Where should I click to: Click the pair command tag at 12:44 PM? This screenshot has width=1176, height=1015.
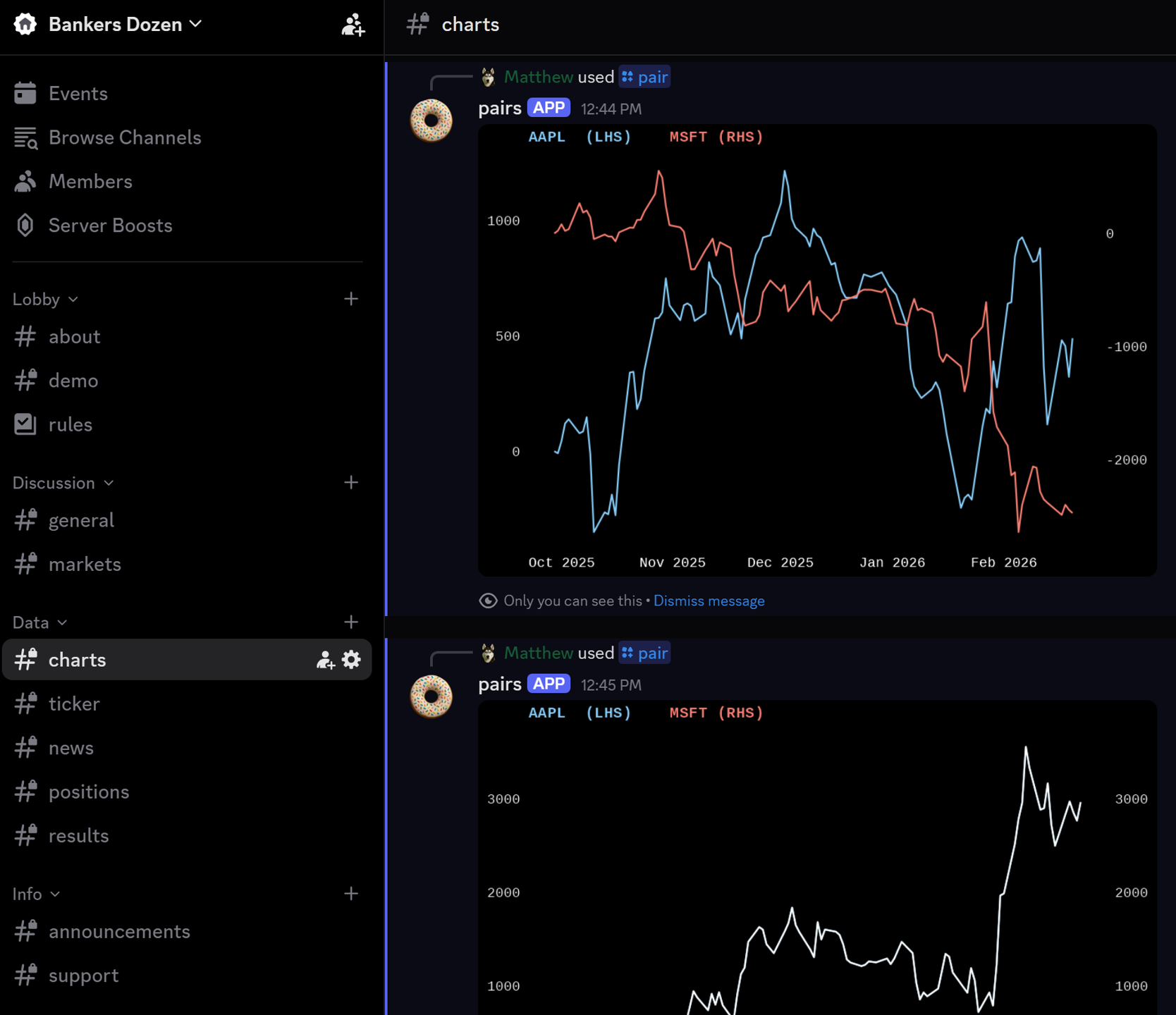[644, 78]
